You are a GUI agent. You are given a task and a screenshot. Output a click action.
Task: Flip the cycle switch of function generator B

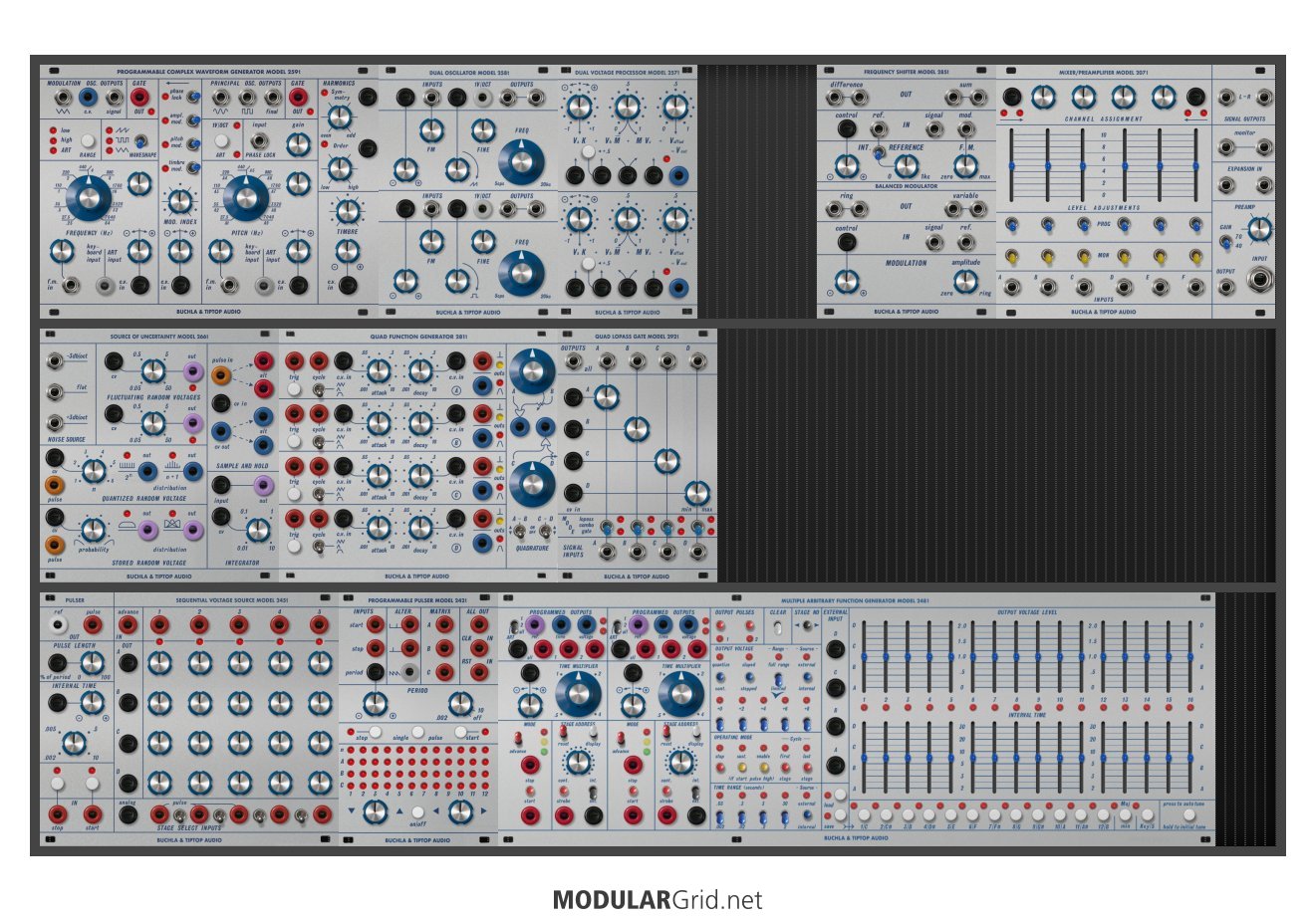(318, 442)
